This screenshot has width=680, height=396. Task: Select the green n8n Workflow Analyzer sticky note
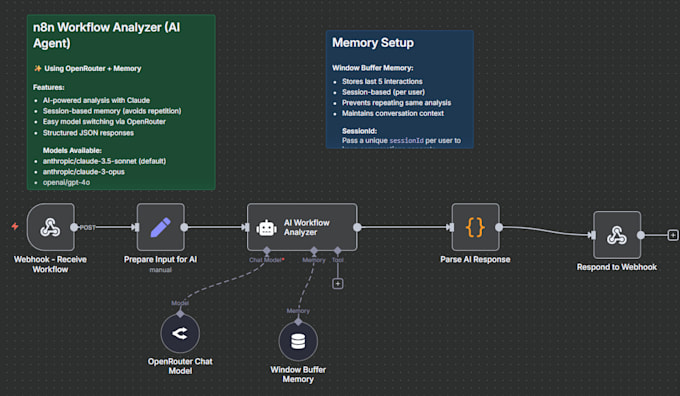coord(121,102)
